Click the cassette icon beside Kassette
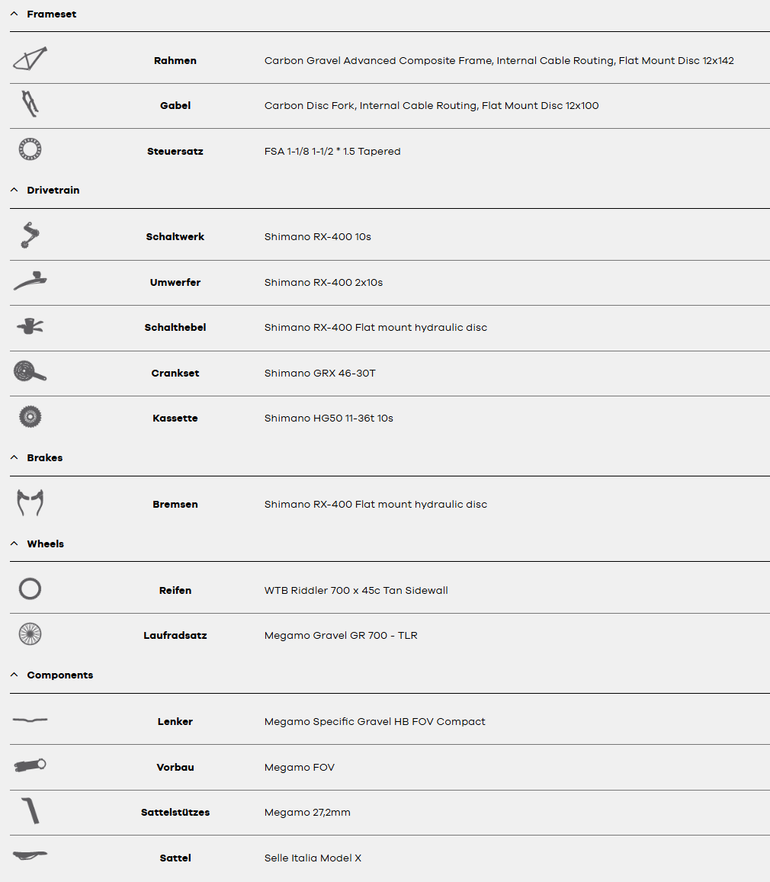Viewport: 770px width, 882px height. click(30, 417)
